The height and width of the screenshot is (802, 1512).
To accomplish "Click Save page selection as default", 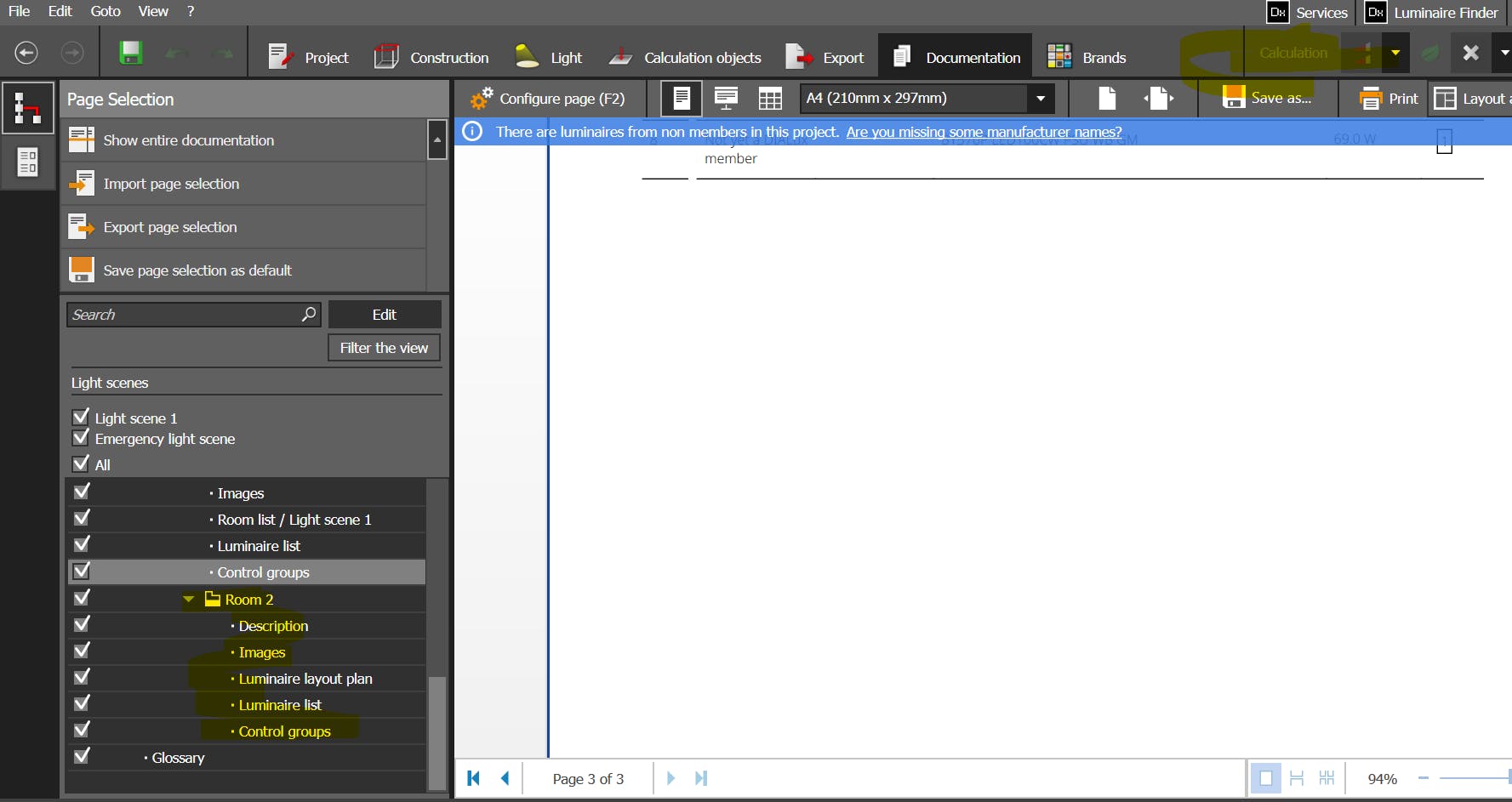I will point(244,270).
